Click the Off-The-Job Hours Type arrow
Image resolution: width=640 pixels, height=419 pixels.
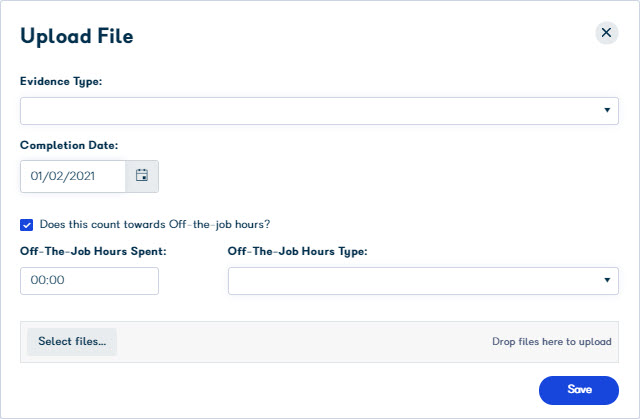coord(607,281)
